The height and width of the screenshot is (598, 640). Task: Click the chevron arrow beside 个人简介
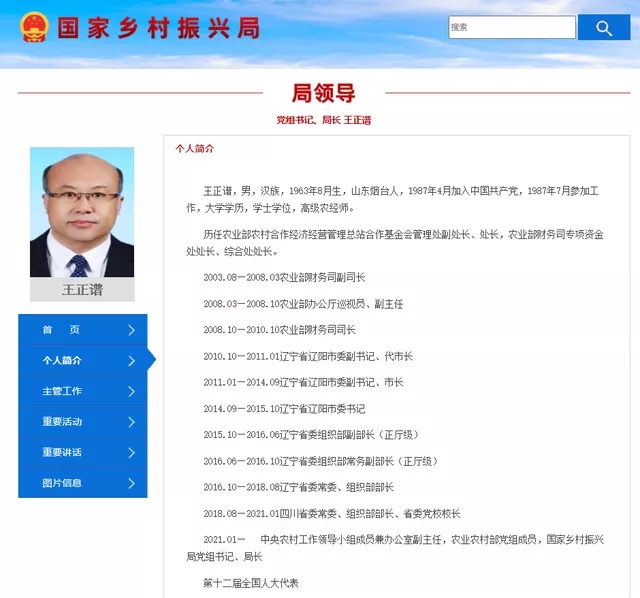click(x=132, y=360)
